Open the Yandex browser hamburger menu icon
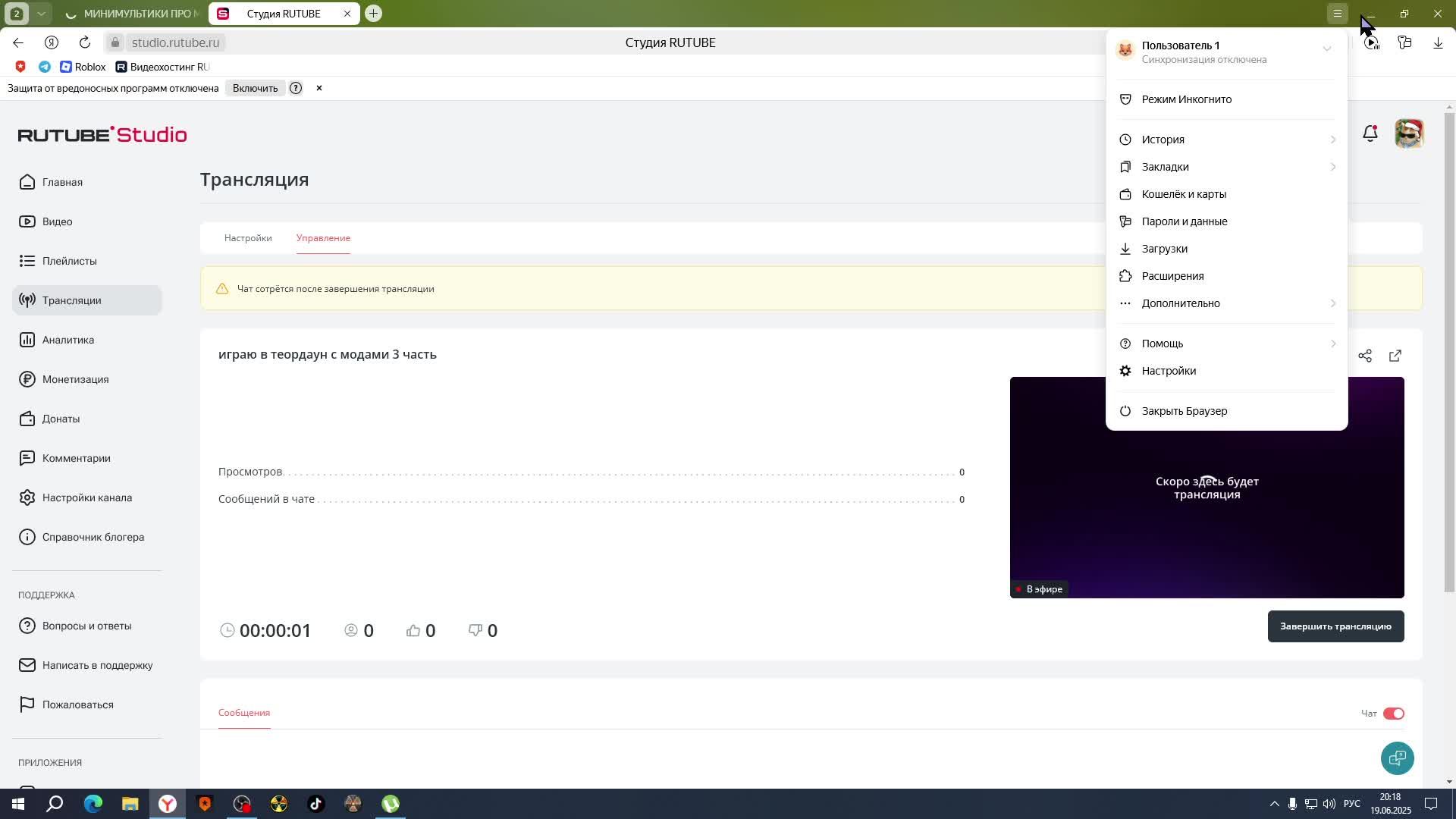This screenshot has height=819, width=1456. pyautogui.click(x=1338, y=14)
